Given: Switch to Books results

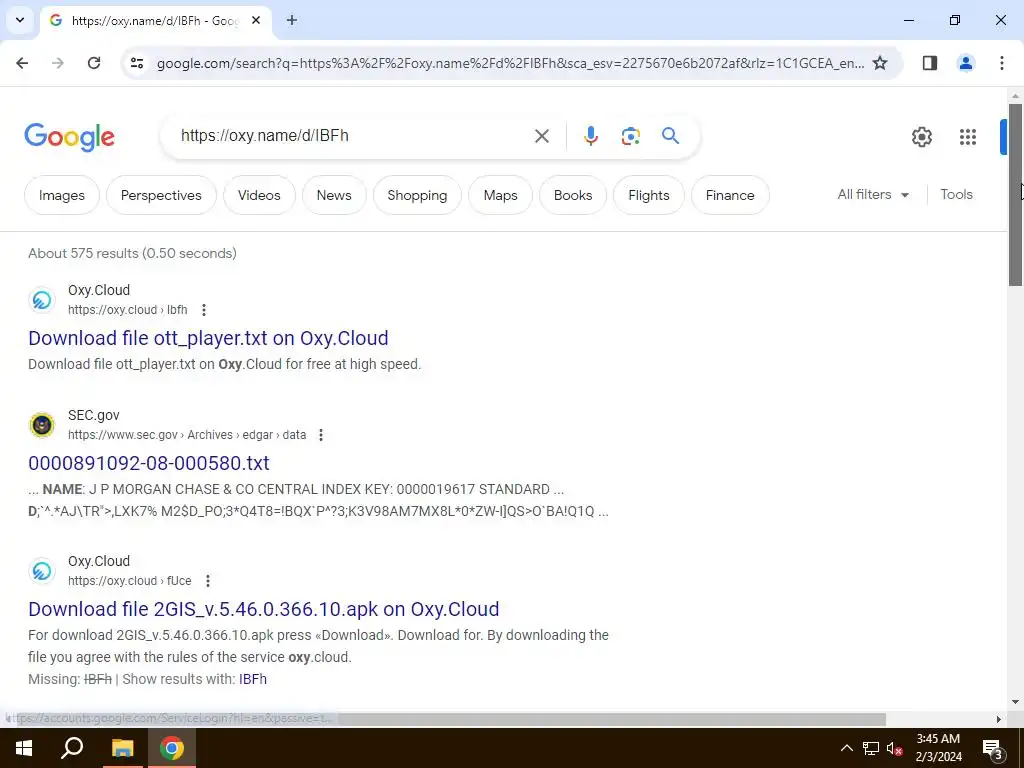Looking at the screenshot, I should pos(573,195).
